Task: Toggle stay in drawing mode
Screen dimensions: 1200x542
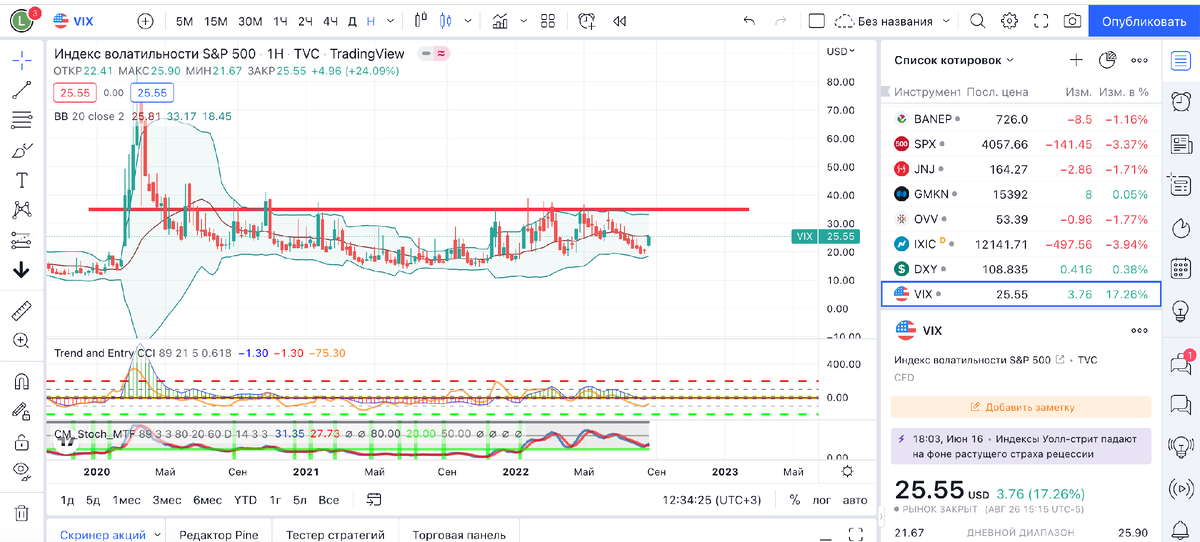Action: click(x=21, y=411)
